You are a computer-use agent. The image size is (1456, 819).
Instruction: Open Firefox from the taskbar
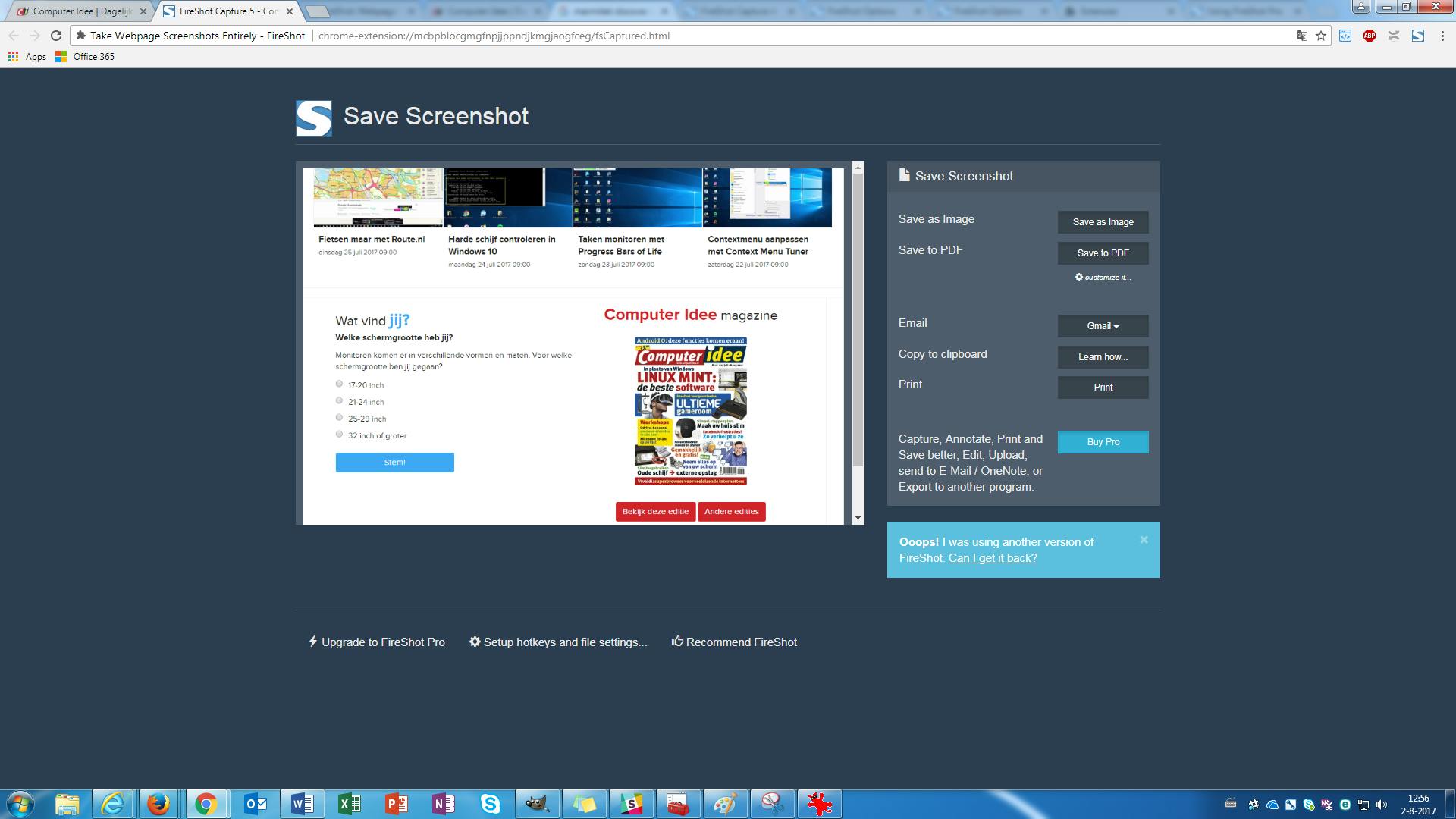[158, 804]
